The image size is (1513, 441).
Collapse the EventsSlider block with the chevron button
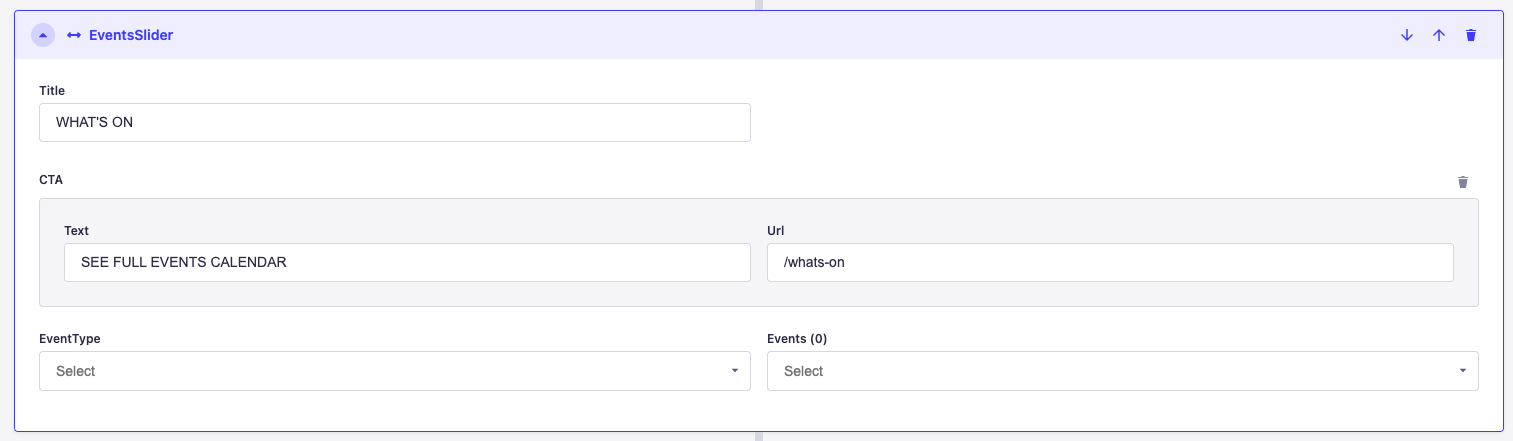42,35
